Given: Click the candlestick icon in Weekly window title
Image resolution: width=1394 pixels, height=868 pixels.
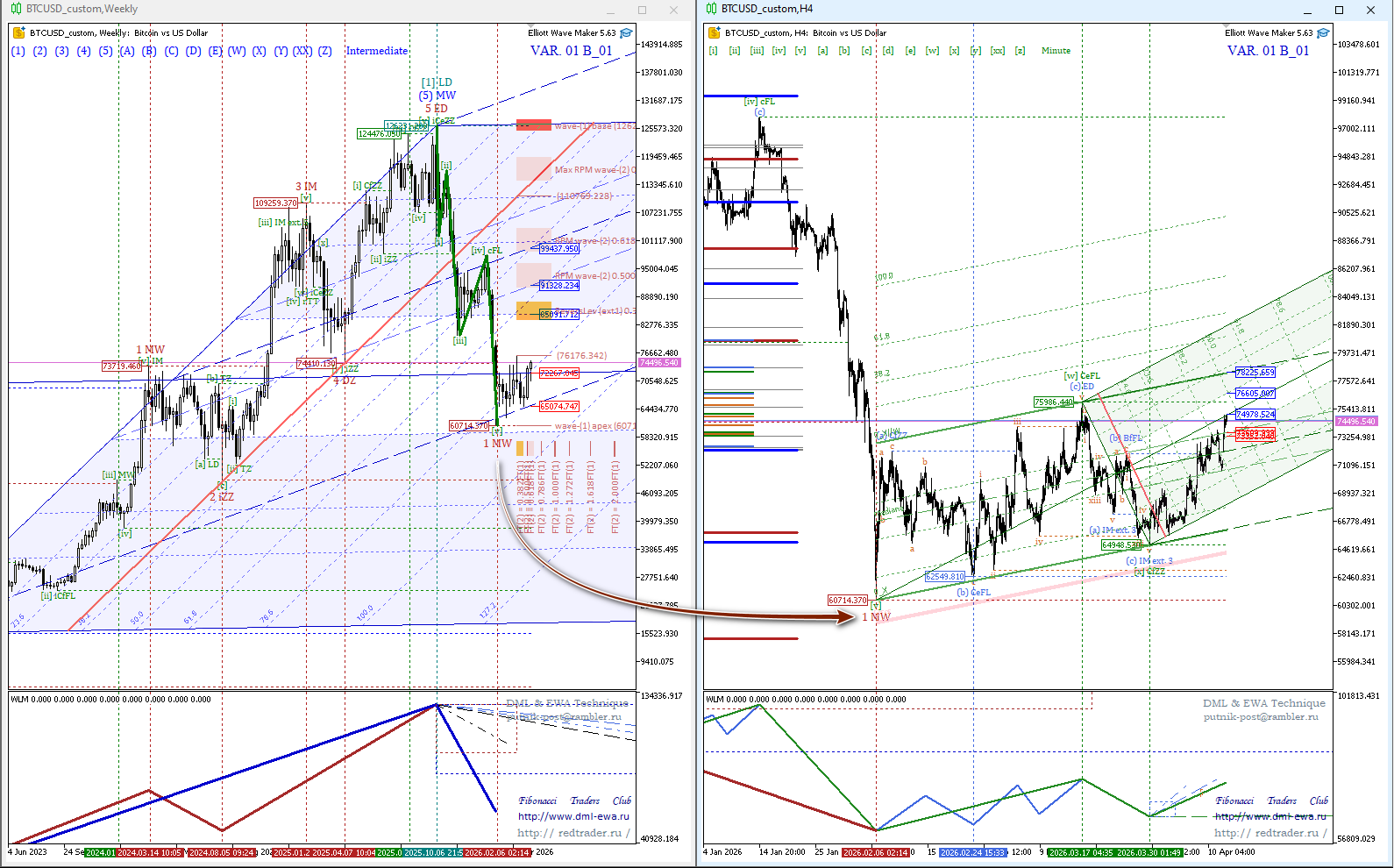Looking at the screenshot, I should coord(16,9).
